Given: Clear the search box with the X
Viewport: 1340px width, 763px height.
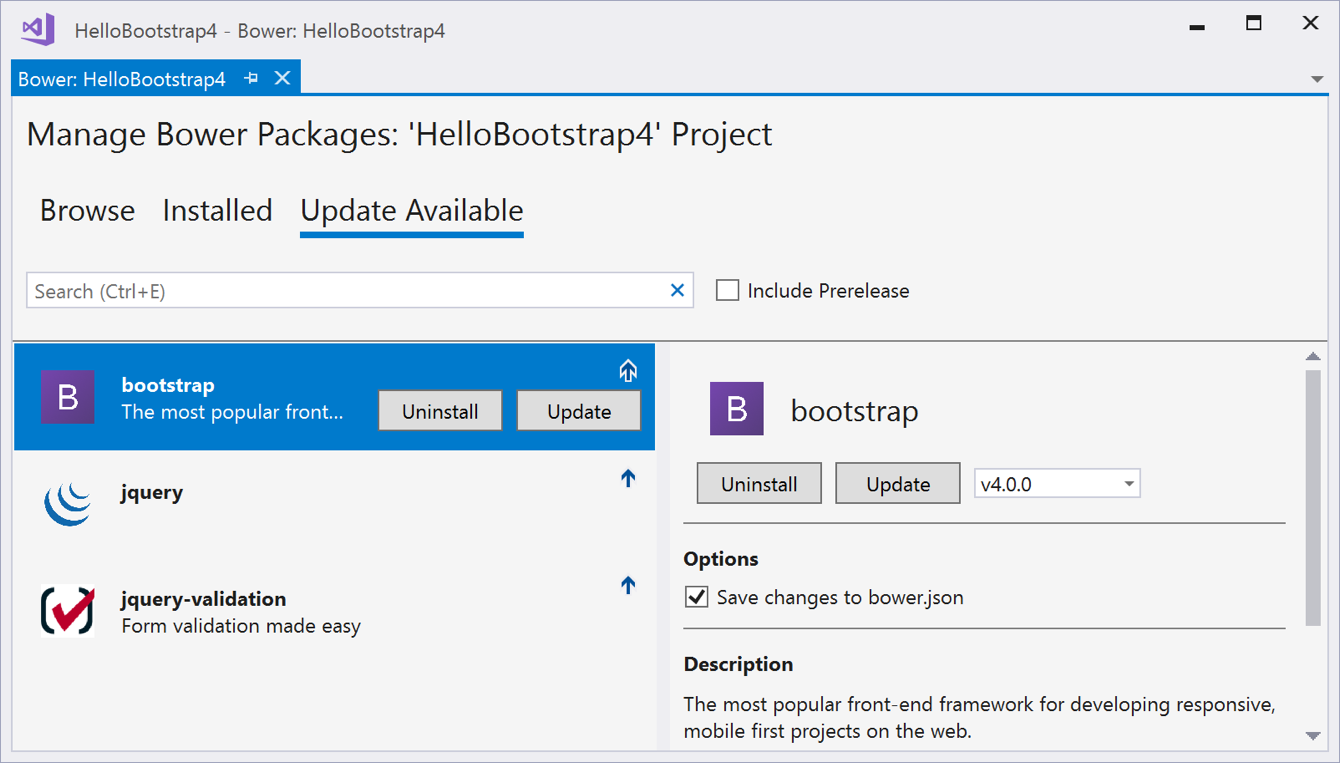Looking at the screenshot, I should [x=677, y=290].
